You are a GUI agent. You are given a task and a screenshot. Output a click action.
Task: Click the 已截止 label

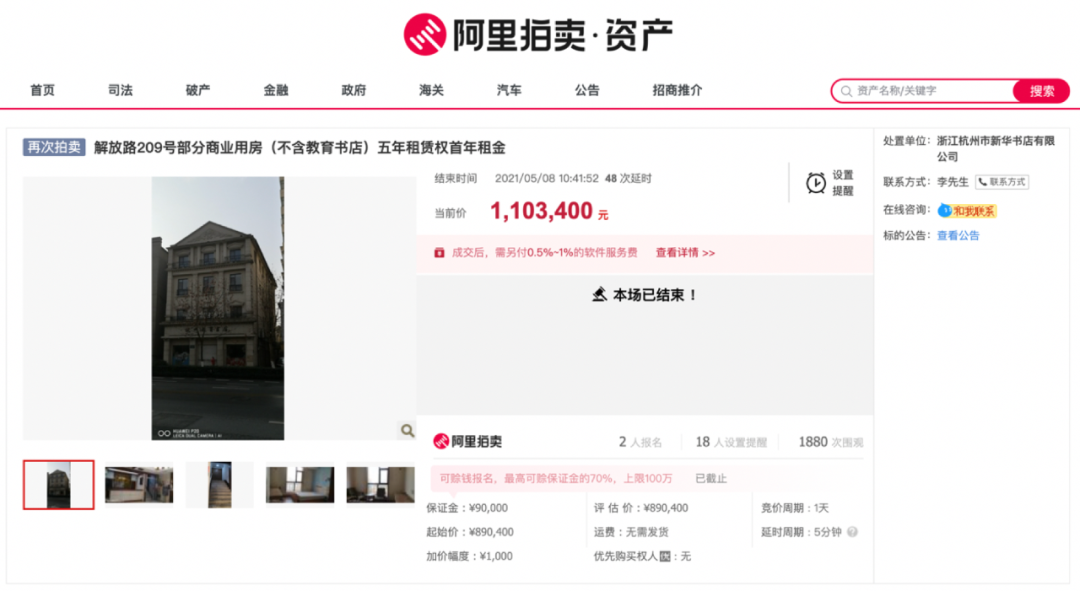pos(711,478)
